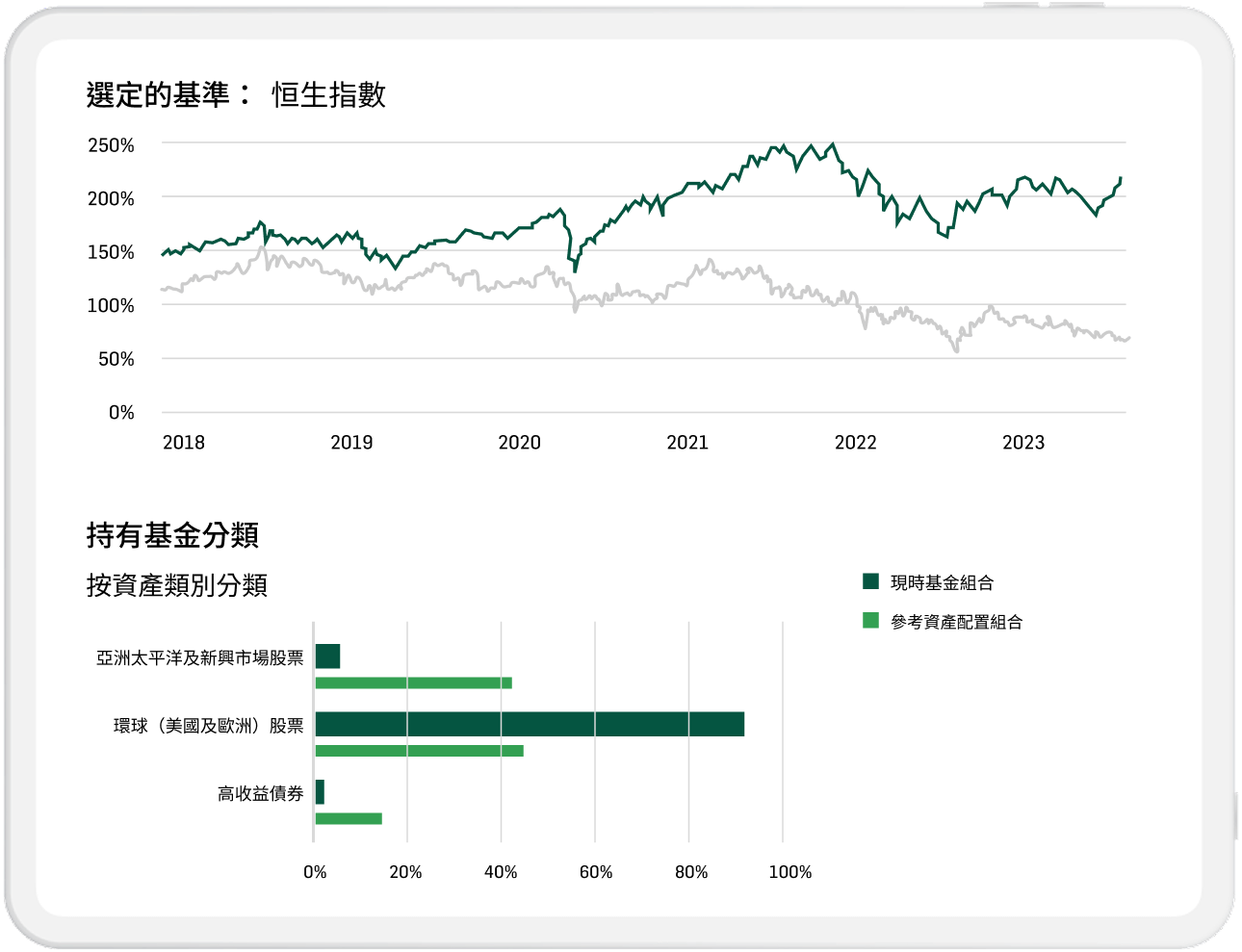Click the light green 高收益債券 reference bar

(x=349, y=819)
